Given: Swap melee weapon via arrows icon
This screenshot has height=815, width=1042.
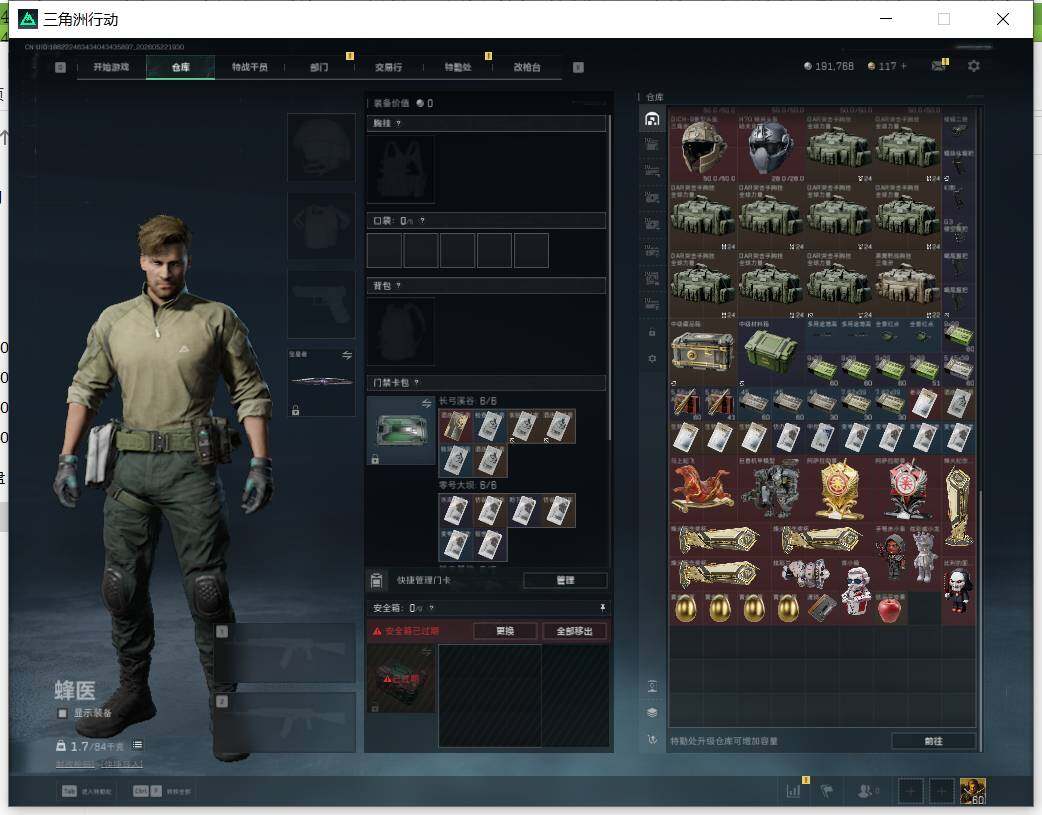Looking at the screenshot, I should tap(347, 356).
